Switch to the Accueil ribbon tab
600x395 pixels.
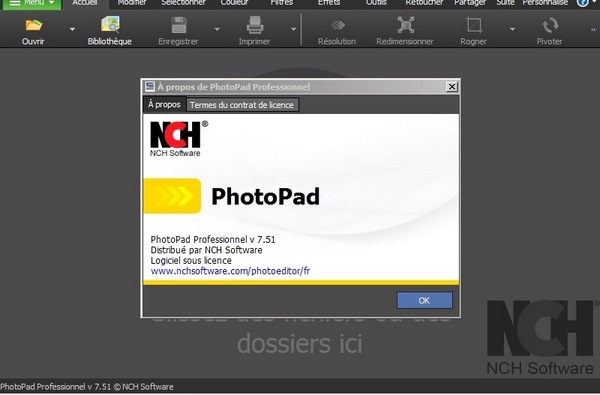(85, 3)
